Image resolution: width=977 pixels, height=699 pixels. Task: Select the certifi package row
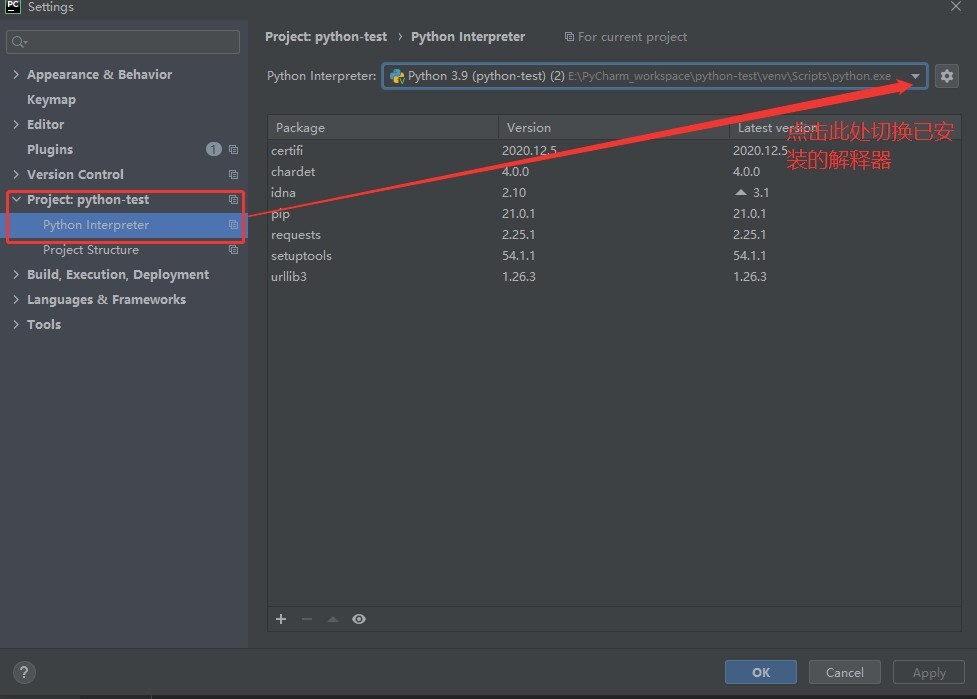click(x=614, y=150)
